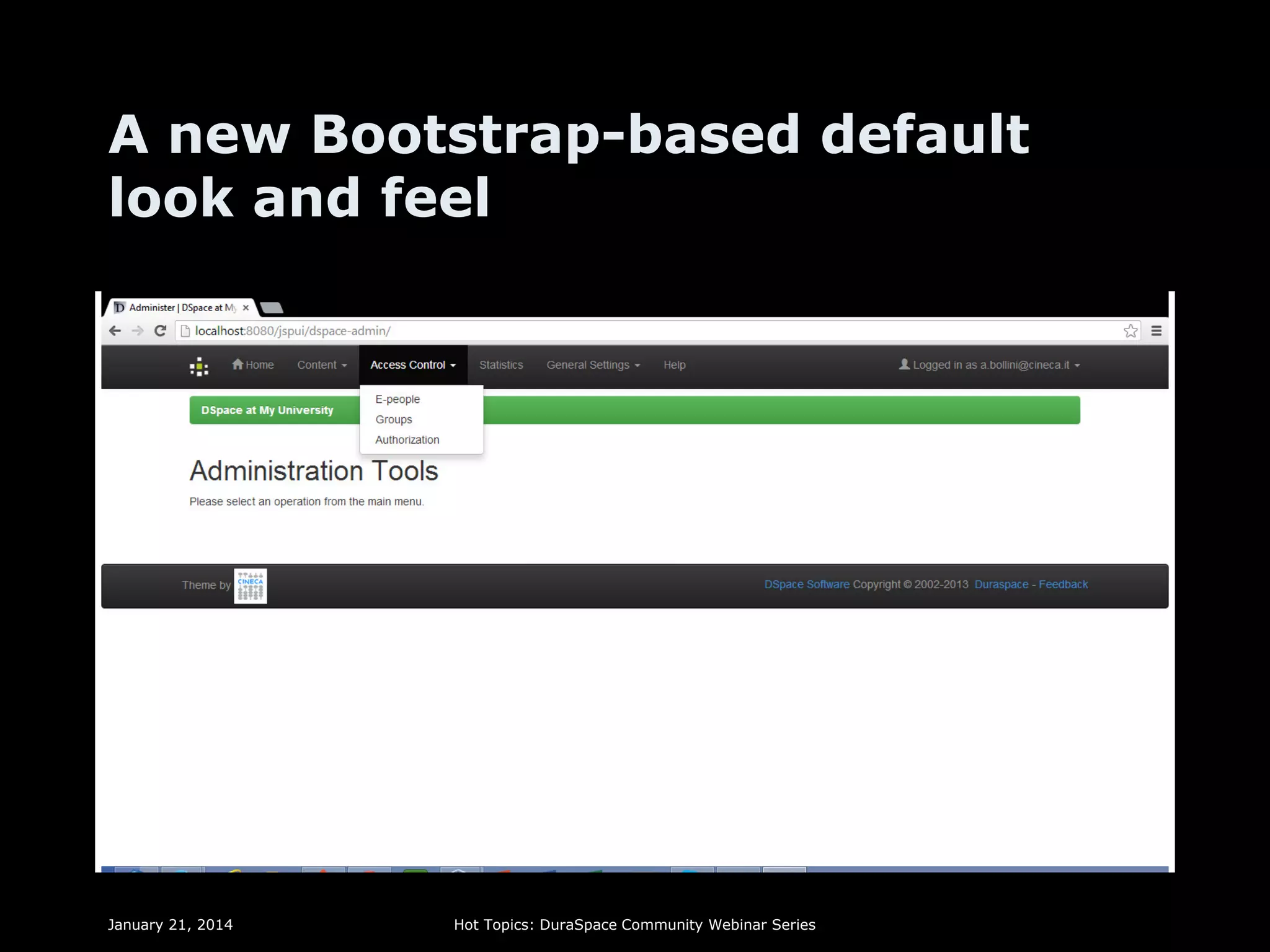Open the Statistics page

[501, 365]
